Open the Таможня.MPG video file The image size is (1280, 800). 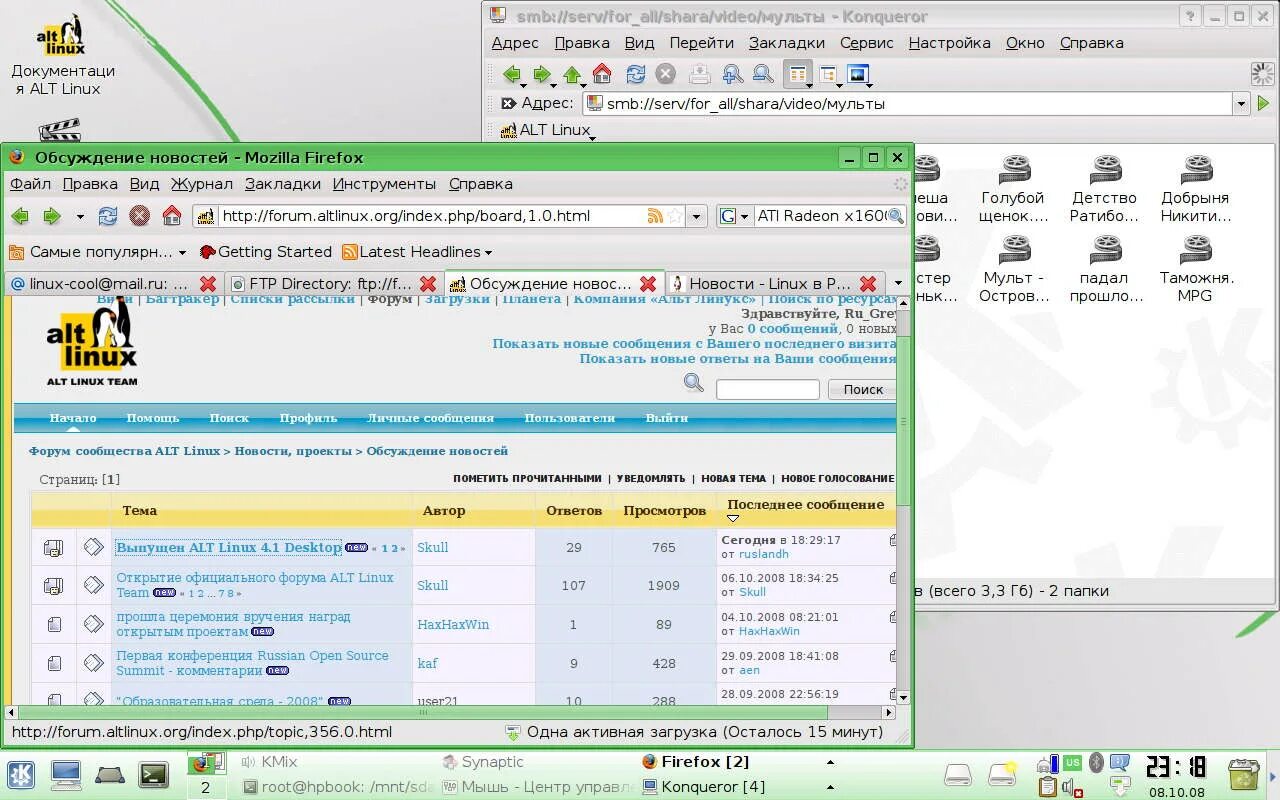1196,269
